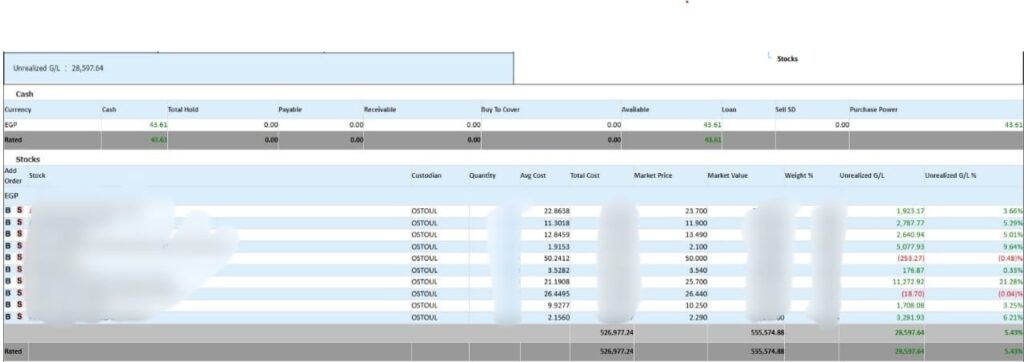Sort by the Total Cost column header

click(x=585, y=175)
